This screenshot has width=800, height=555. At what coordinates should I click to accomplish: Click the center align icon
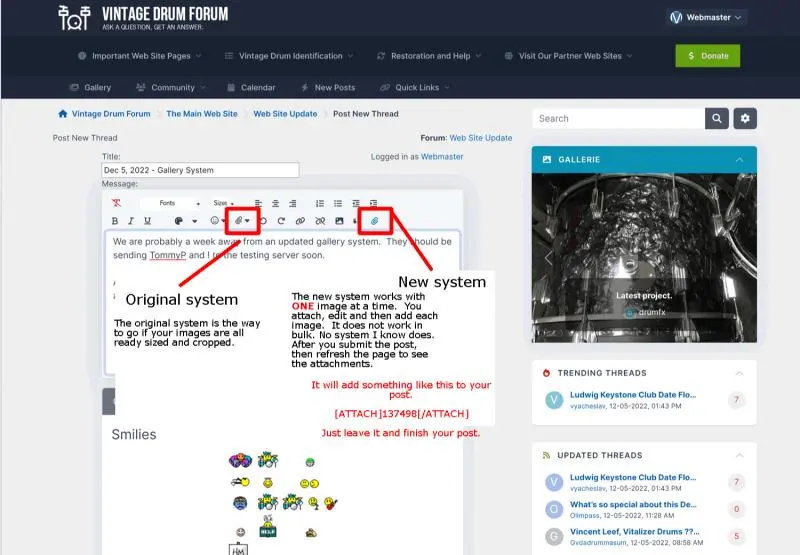[x=276, y=203]
